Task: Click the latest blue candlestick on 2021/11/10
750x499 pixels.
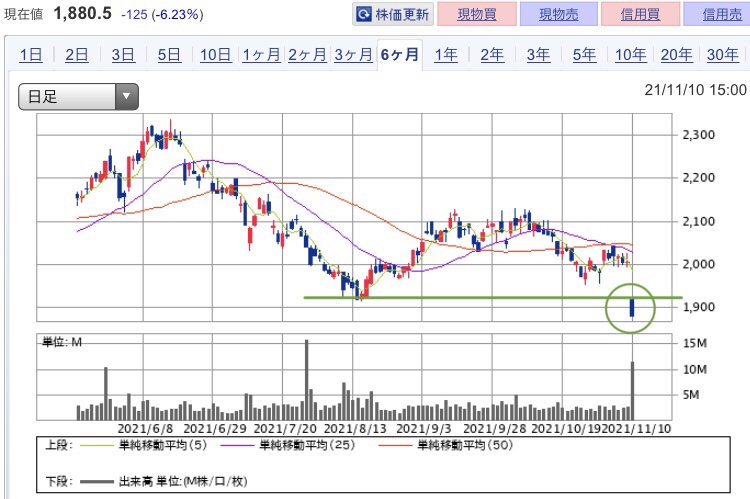Action: (632, 308)
